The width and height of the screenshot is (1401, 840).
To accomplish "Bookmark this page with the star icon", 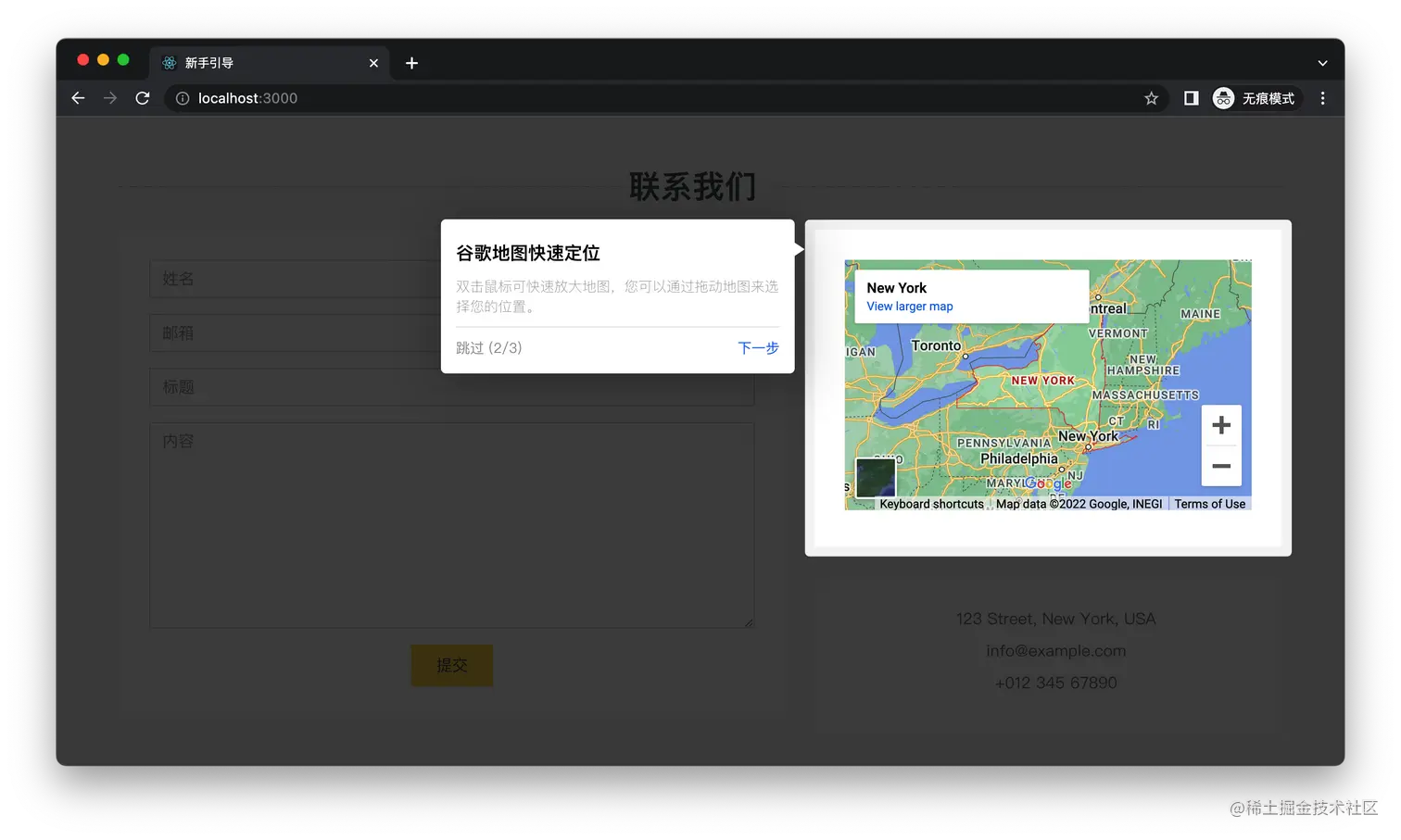I will click(x=1151, y=98).
